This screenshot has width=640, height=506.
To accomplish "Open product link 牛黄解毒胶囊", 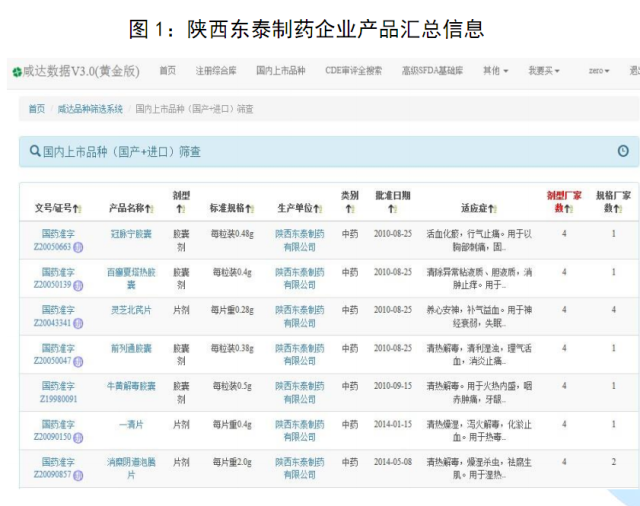I will point(131,386).
